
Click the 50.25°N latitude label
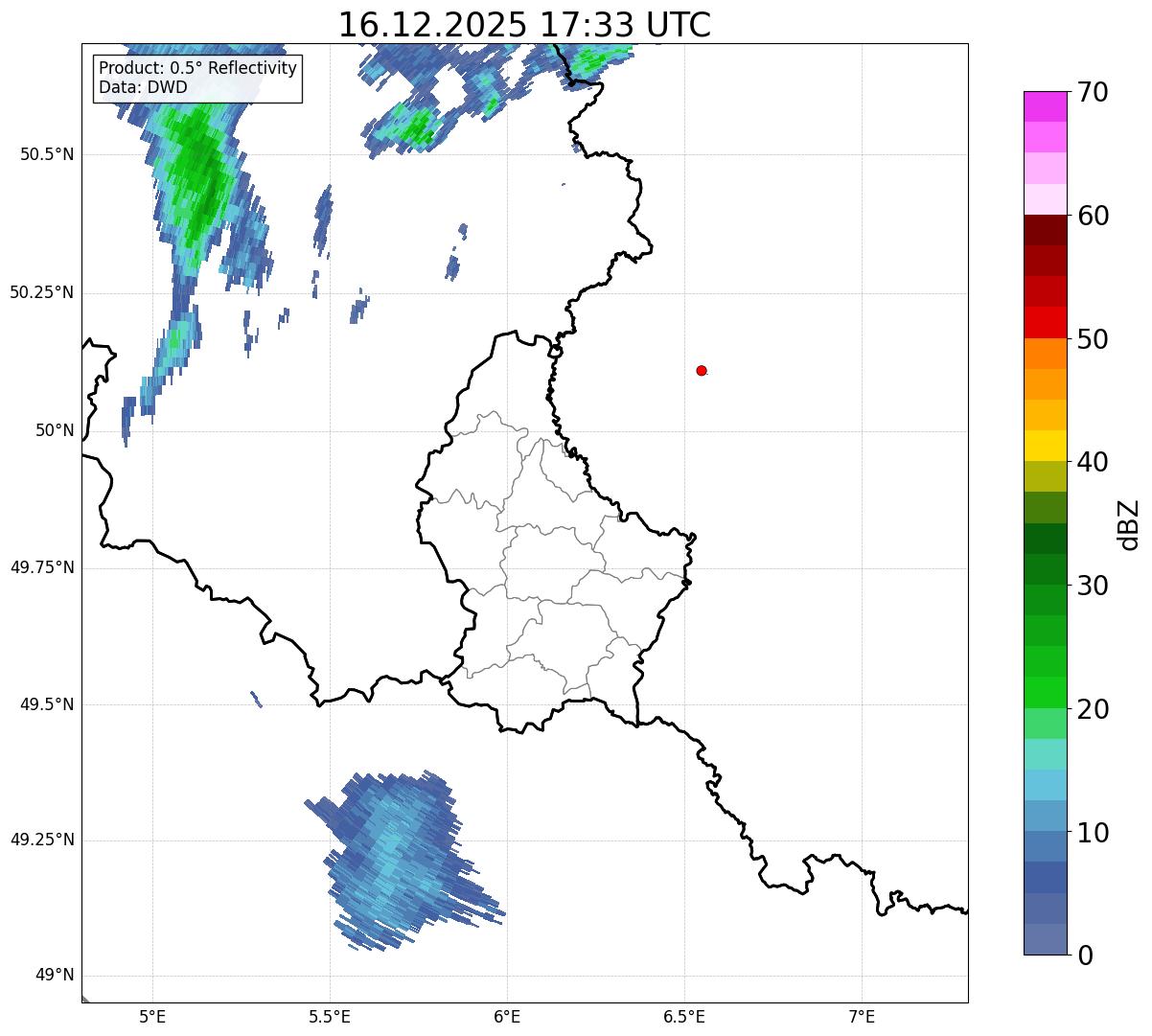coord(42,292)
